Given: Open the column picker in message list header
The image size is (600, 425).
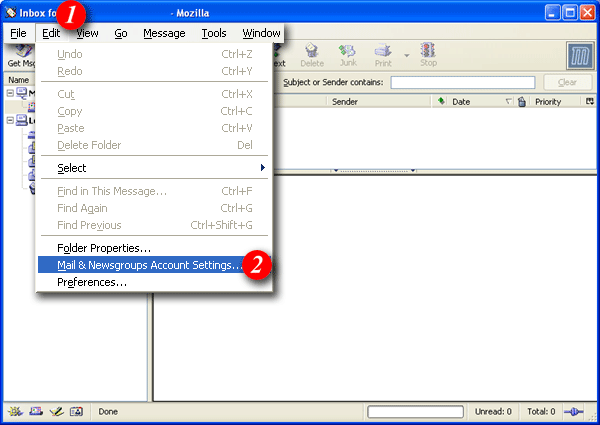Looking at the screenshot, I should tap(590, 101).
